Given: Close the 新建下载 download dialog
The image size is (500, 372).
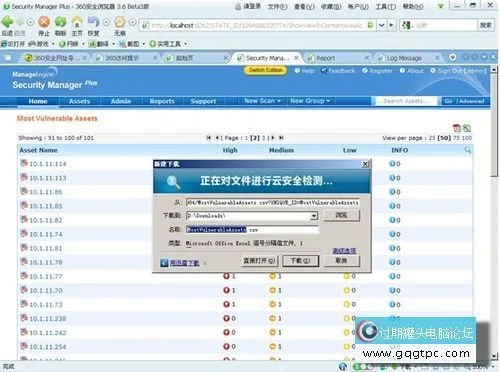Looking at the screenshot, I should [x=365, y=164].
